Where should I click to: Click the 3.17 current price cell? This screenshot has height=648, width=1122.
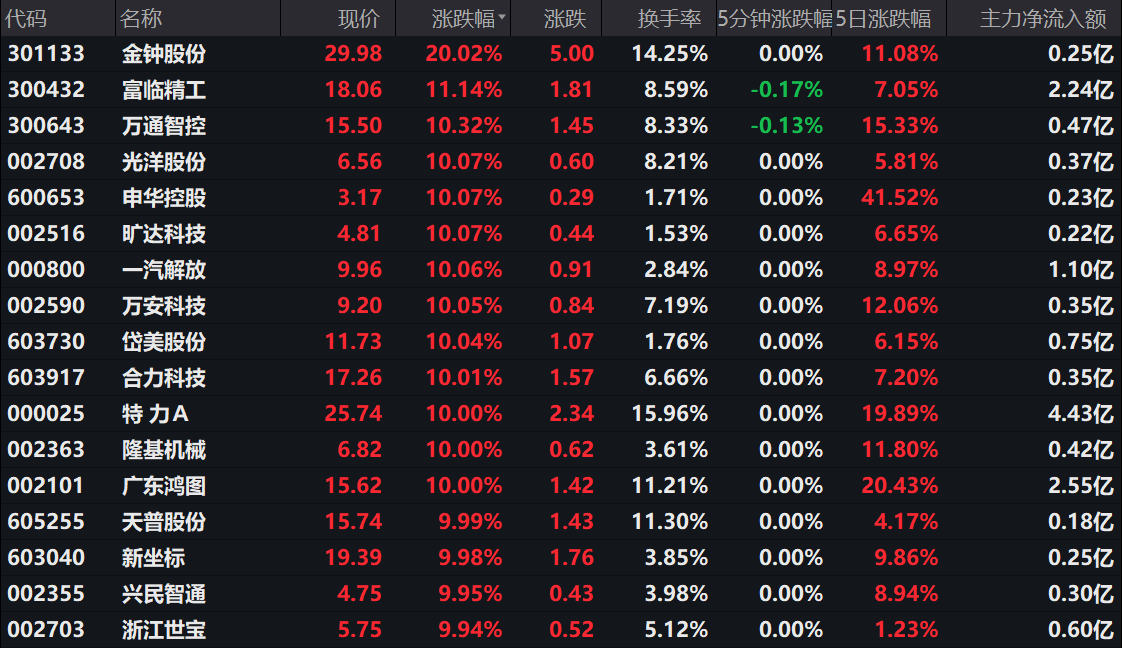[x=360, y=197]
